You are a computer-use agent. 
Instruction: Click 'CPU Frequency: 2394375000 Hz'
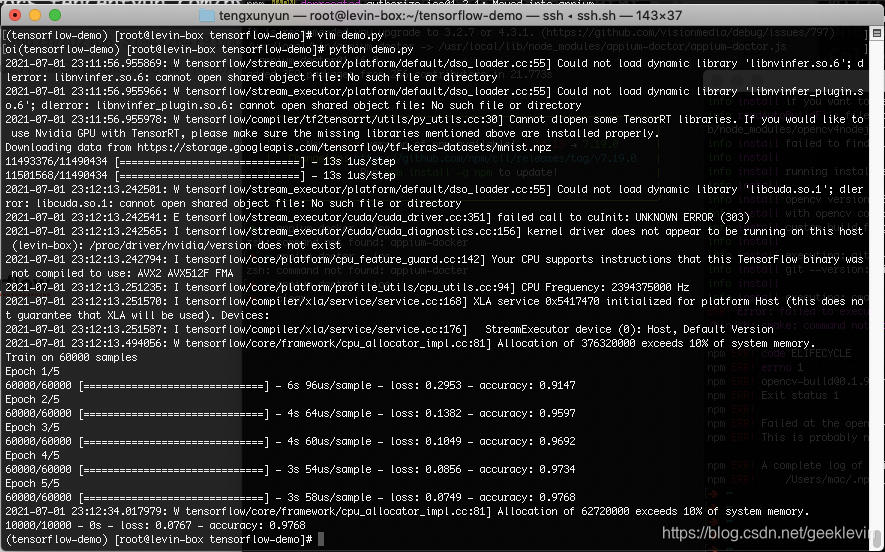pos(605,287)
